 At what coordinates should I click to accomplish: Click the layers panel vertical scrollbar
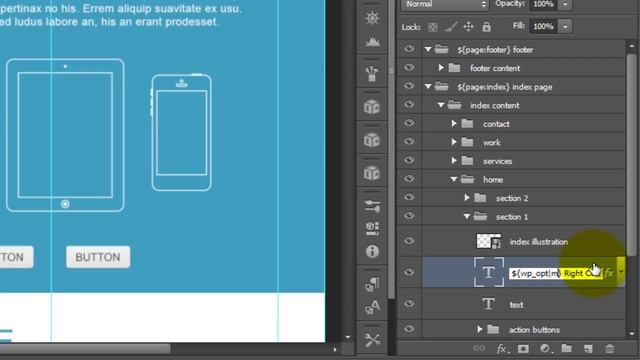pyautogui.click(x=631, y=155)
